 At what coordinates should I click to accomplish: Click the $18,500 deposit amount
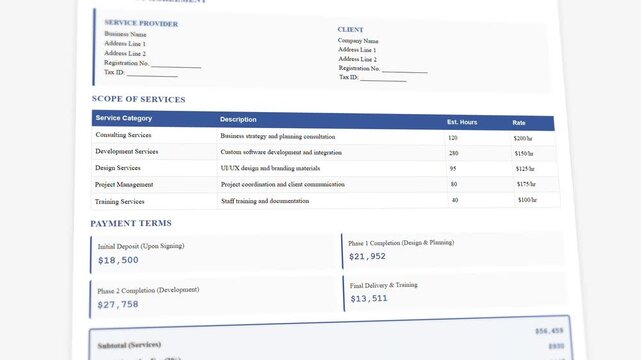(118, 260)
